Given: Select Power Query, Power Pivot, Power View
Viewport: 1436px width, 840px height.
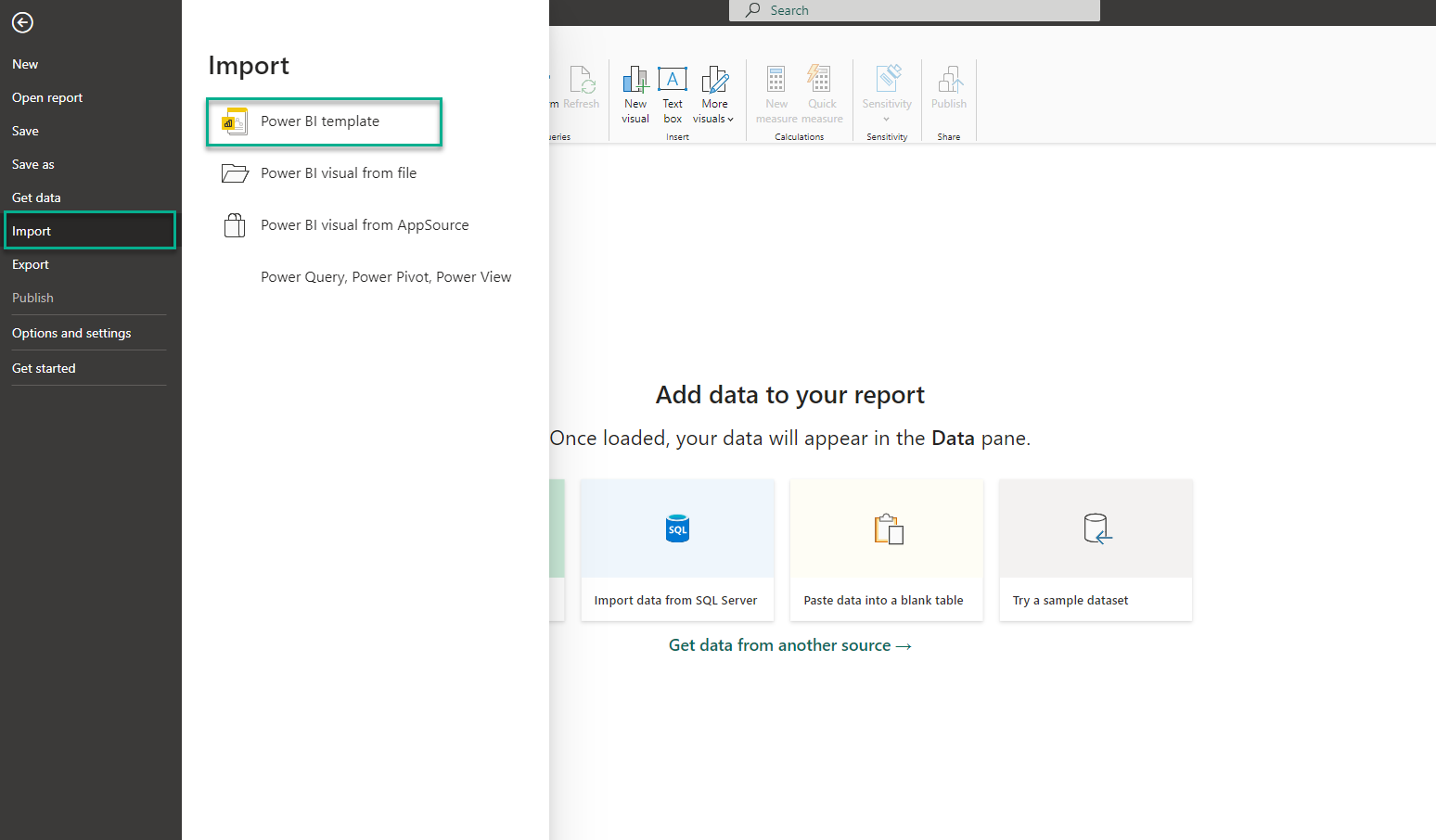Looking at the screenshot, I should pos(386,277).
